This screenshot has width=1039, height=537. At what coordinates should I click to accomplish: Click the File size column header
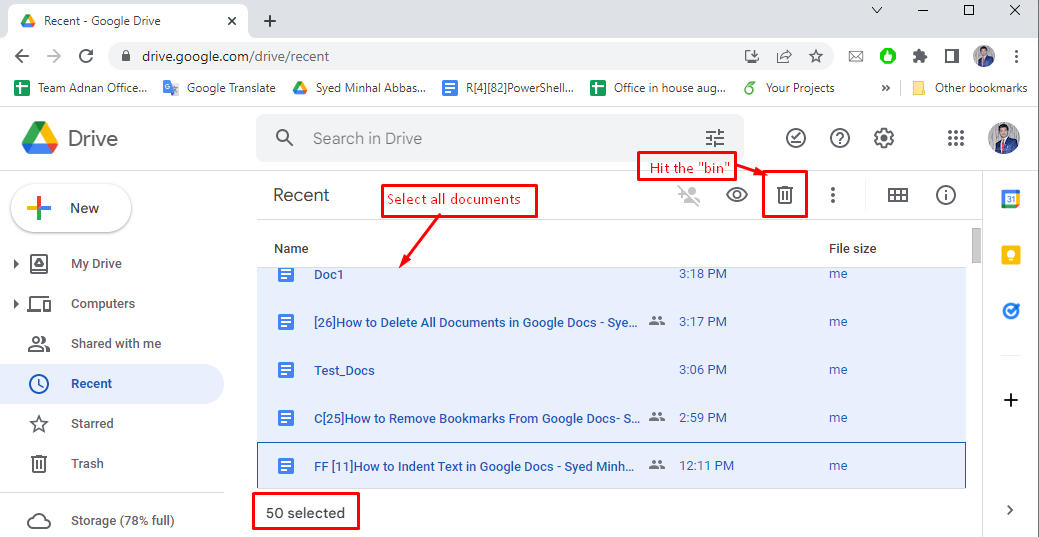852,249
